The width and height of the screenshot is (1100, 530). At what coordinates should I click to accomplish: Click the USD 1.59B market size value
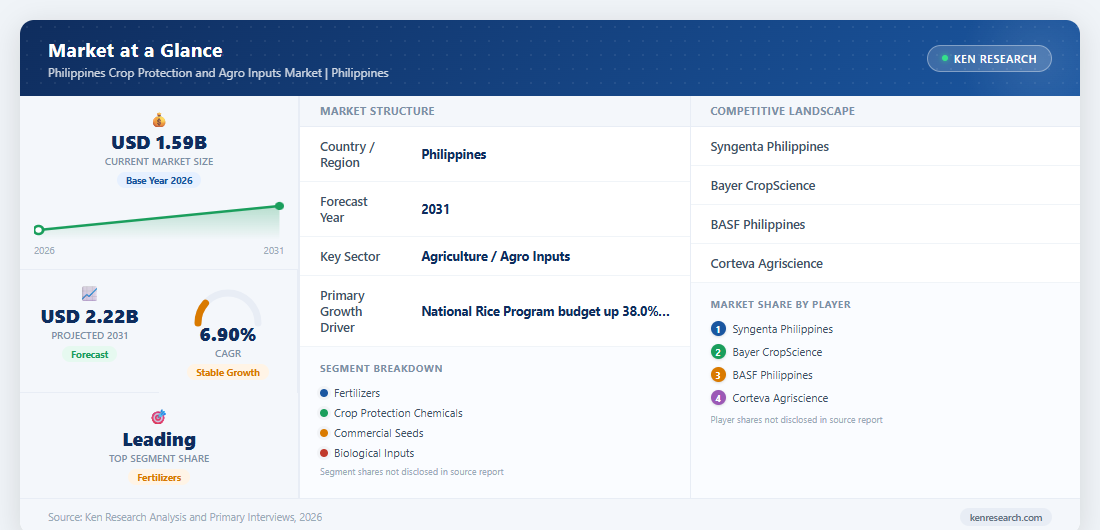point(159,143)
